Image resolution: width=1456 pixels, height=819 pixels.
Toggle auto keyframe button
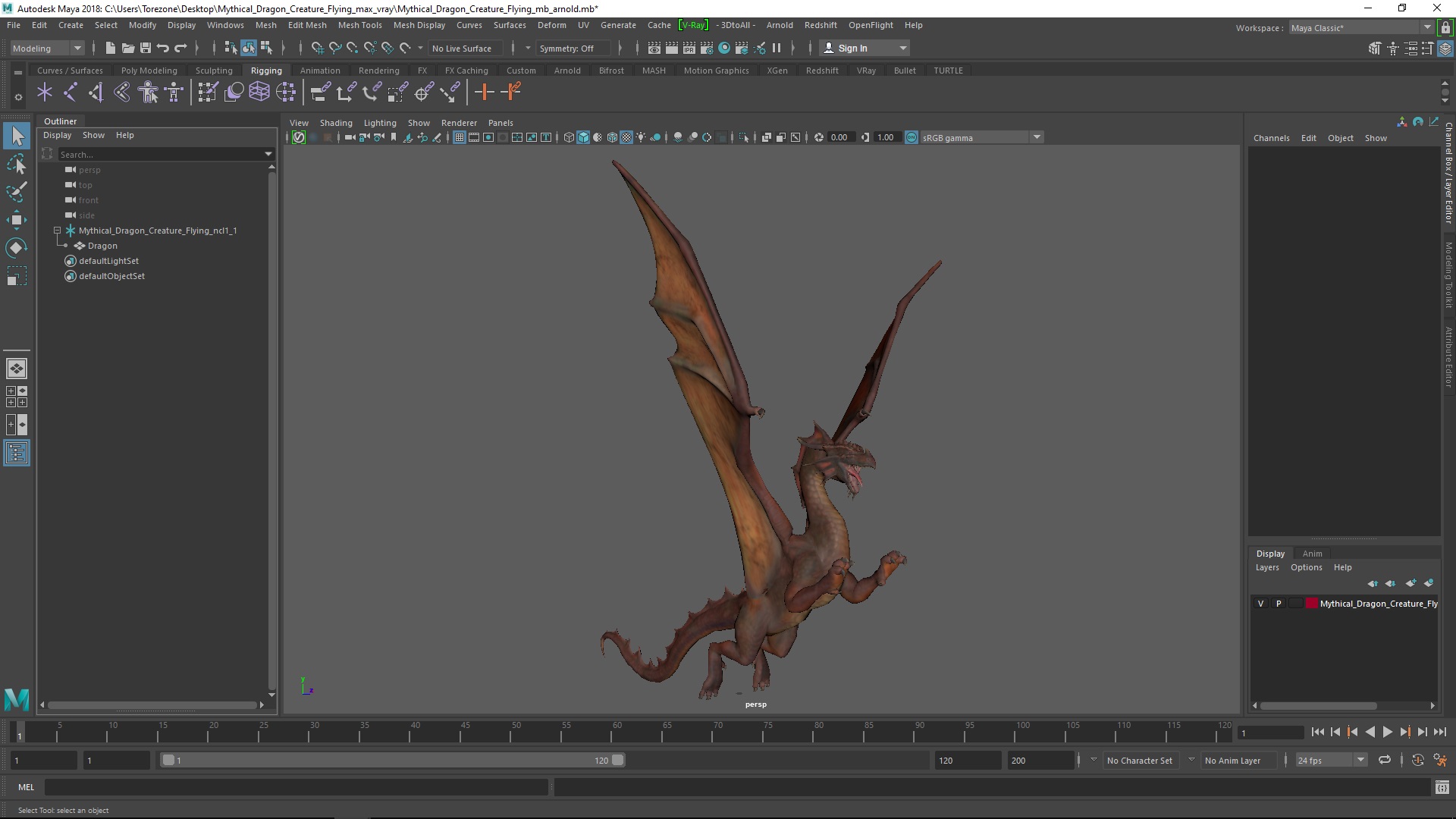1417,760
